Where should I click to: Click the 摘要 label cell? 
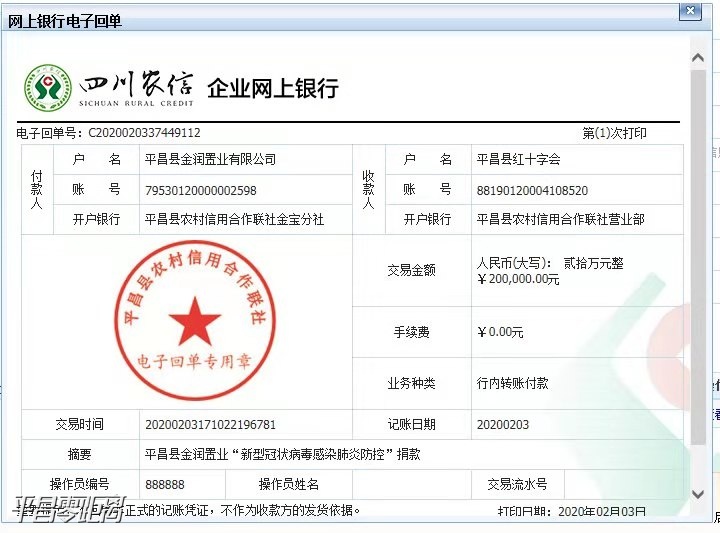(x=80, y=454)
